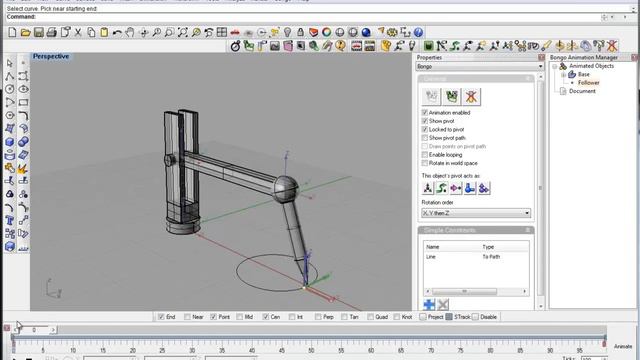Undo the last action
Screen dimensions: 640x360
pyautogui.click(x=117, y=32)
